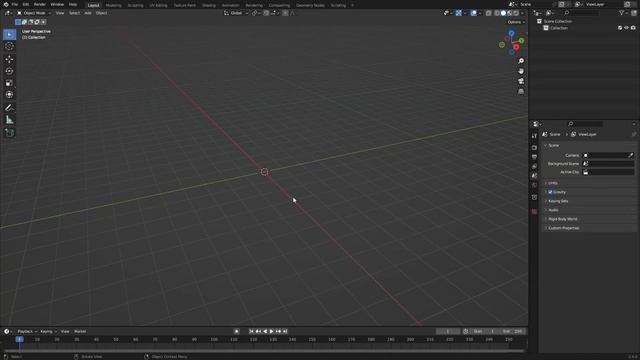Expand the Units panel
Screen dimensions: 640x360
[x=590, y=183]
